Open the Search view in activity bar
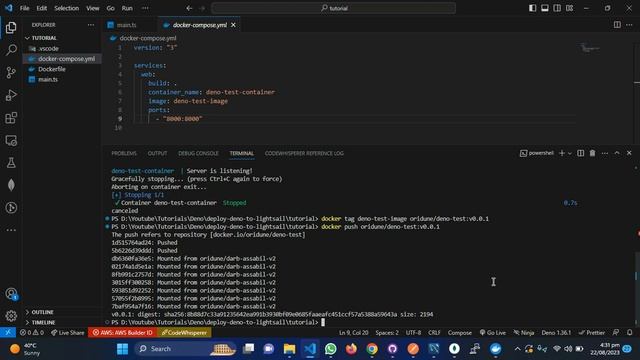This screenshot has width=640, height=360. click(11, 50)
